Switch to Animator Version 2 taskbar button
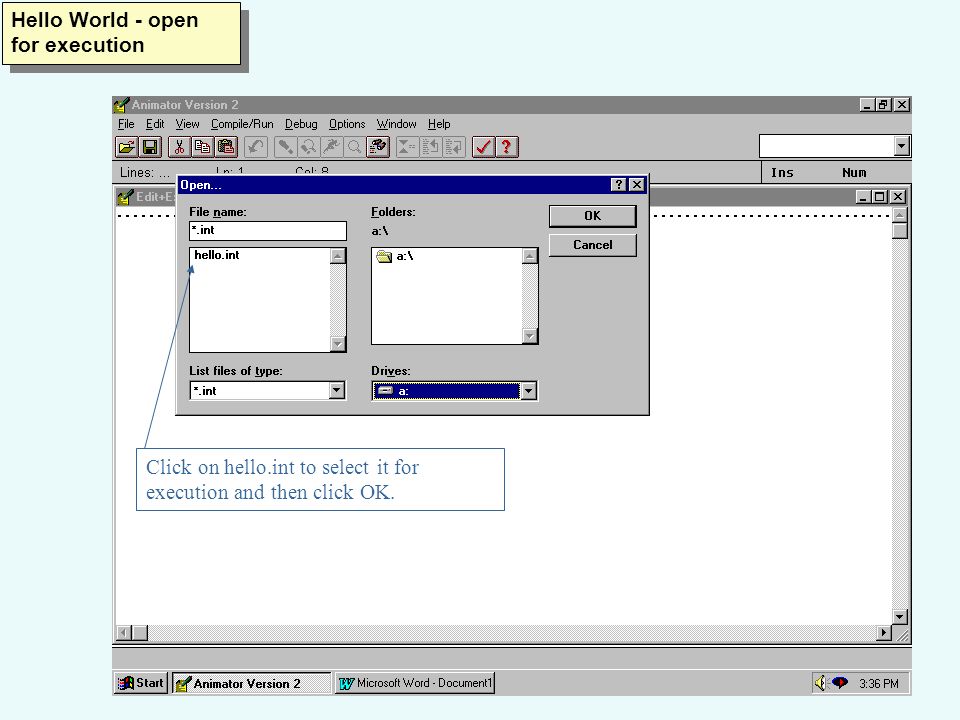This screenshot has height=720, width=960. click(x=252, y=683)
